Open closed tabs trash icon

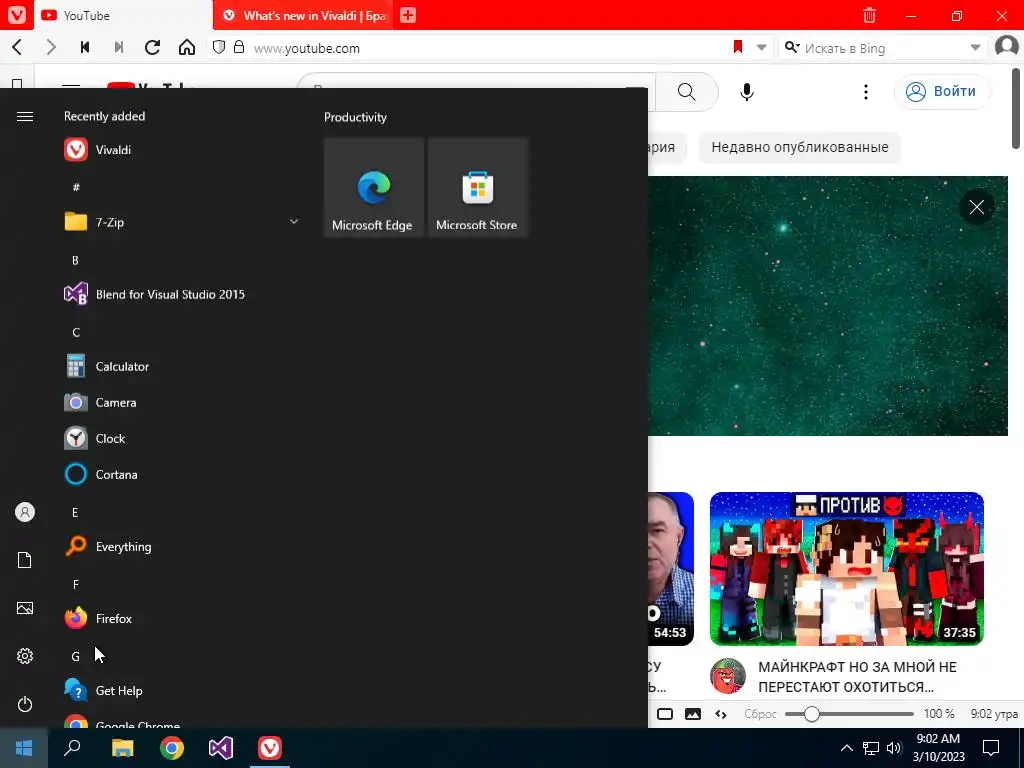[869, 15]
